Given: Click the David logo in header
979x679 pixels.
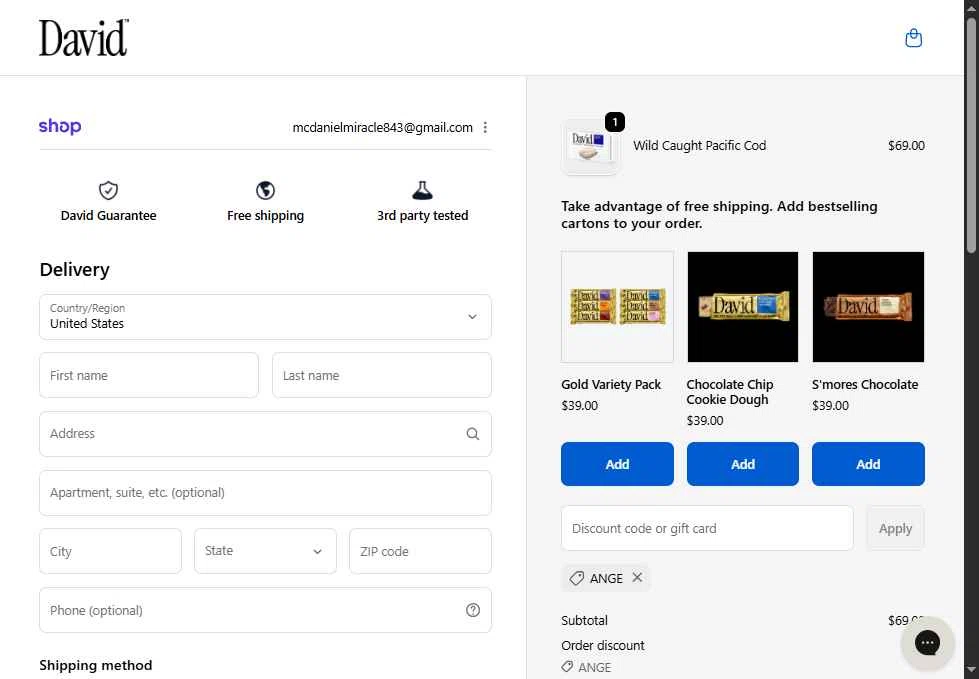Looking at the screenshot, I should point(84,37).
